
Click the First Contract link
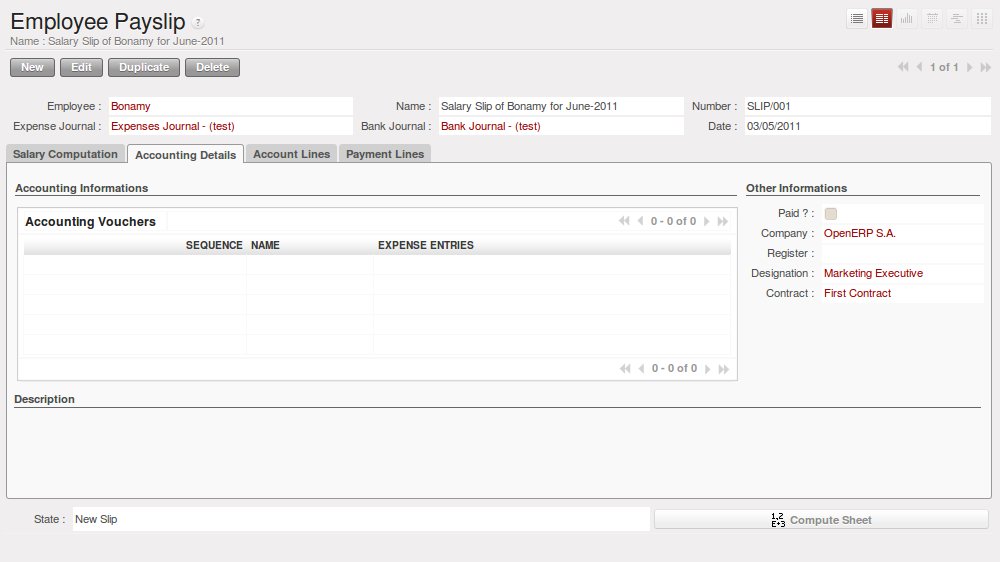click(857, 293)
